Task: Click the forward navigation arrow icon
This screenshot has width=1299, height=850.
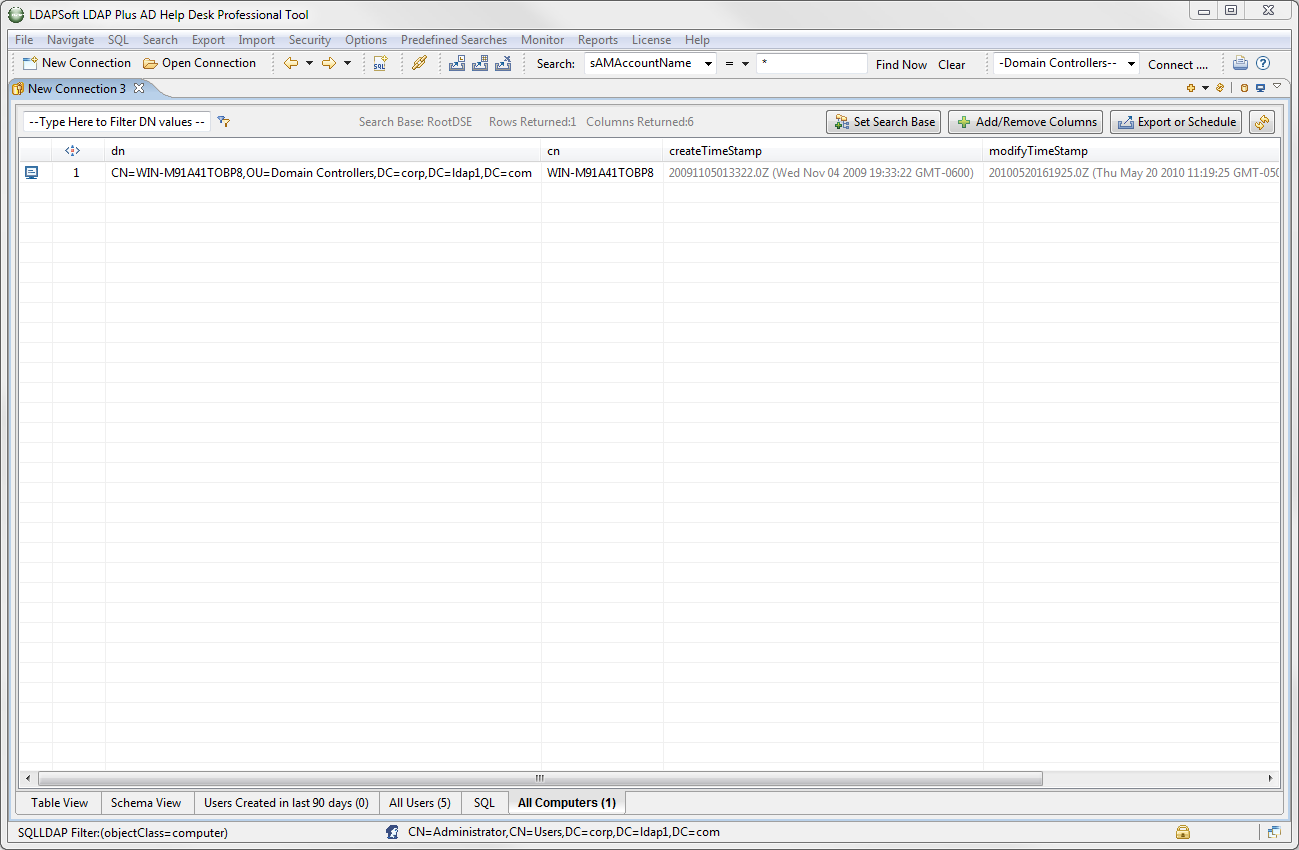Action: click(x=328, y=64)
